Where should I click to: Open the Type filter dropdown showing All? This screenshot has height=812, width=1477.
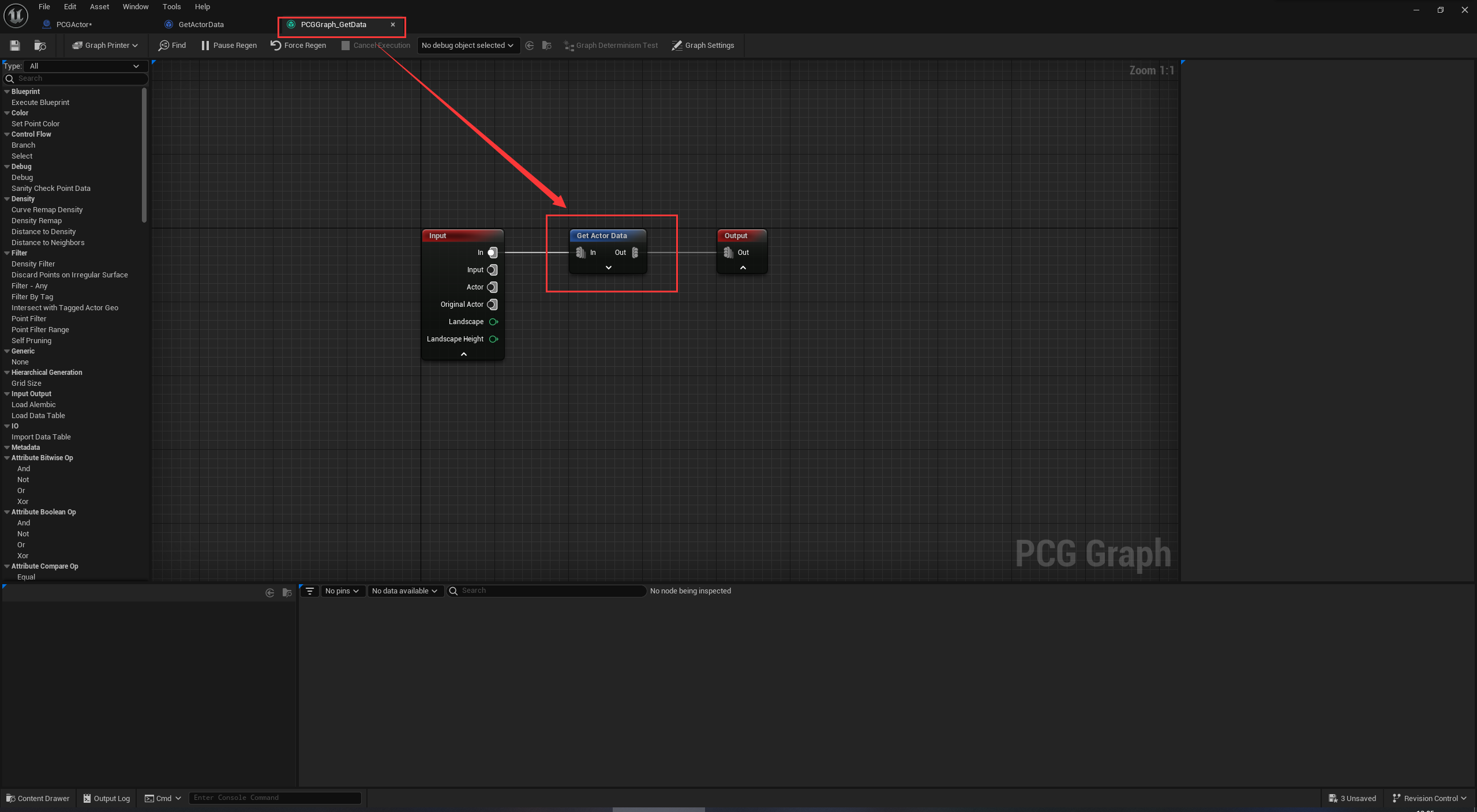[84, 66]
